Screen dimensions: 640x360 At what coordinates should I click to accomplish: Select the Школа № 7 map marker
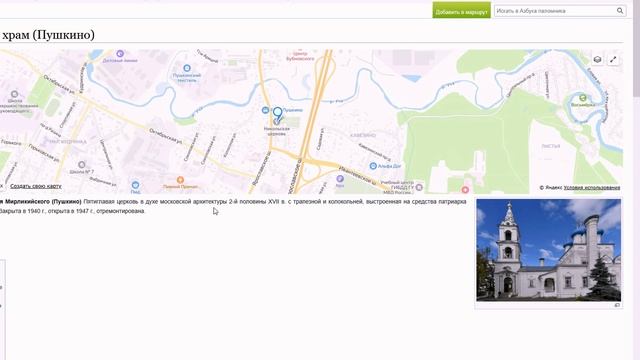pos(82,164)
